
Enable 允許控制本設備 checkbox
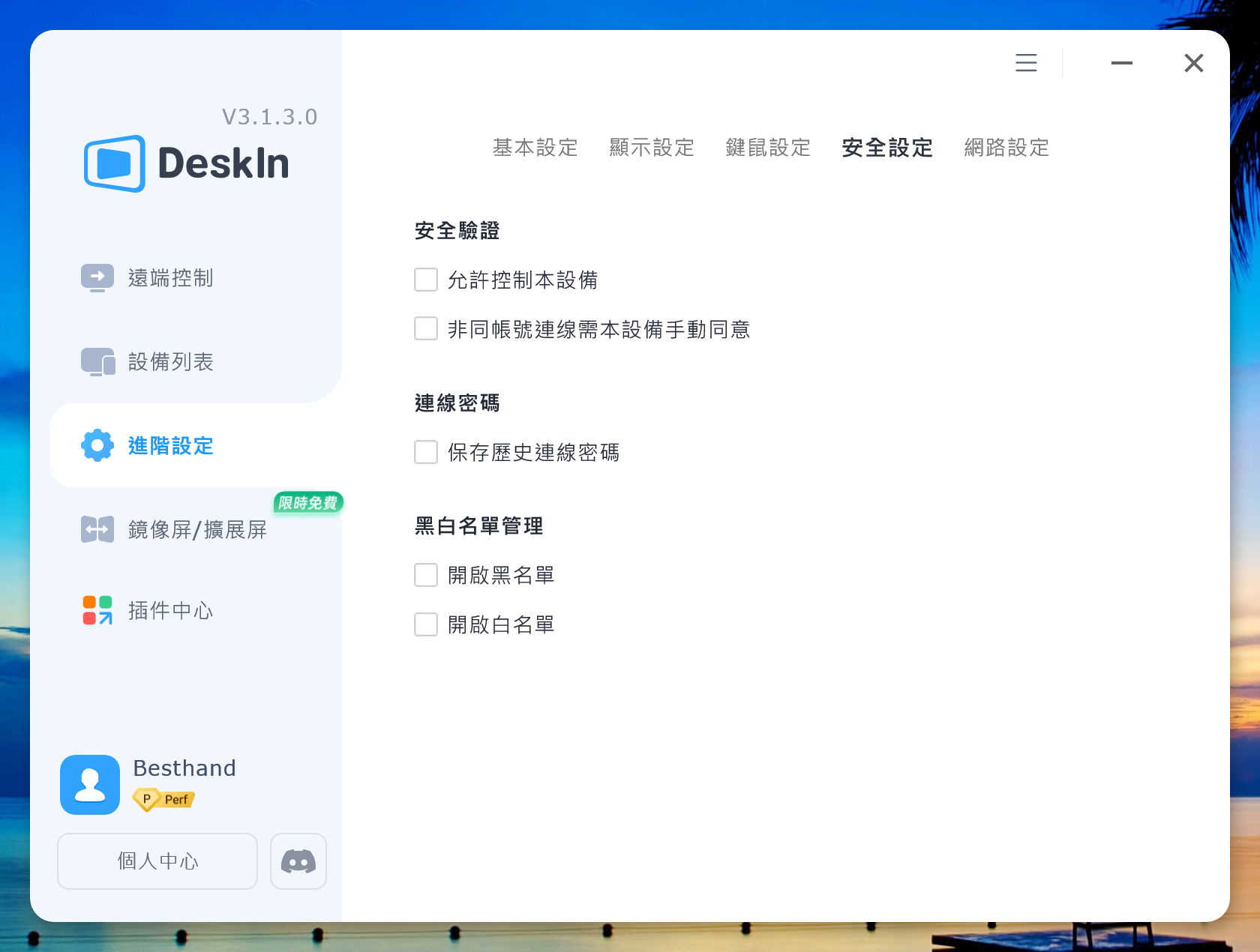coord(425,279)
